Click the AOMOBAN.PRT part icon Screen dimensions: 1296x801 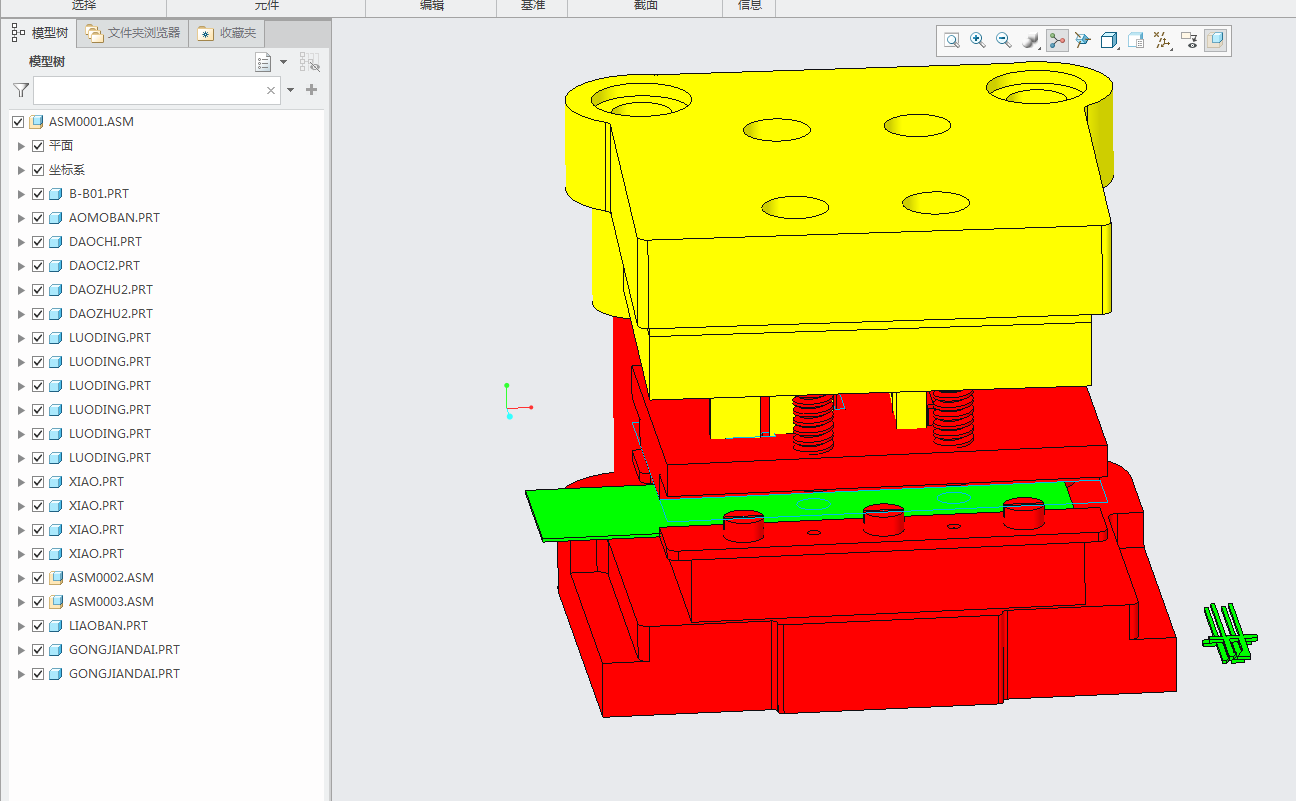pos(56,218)
